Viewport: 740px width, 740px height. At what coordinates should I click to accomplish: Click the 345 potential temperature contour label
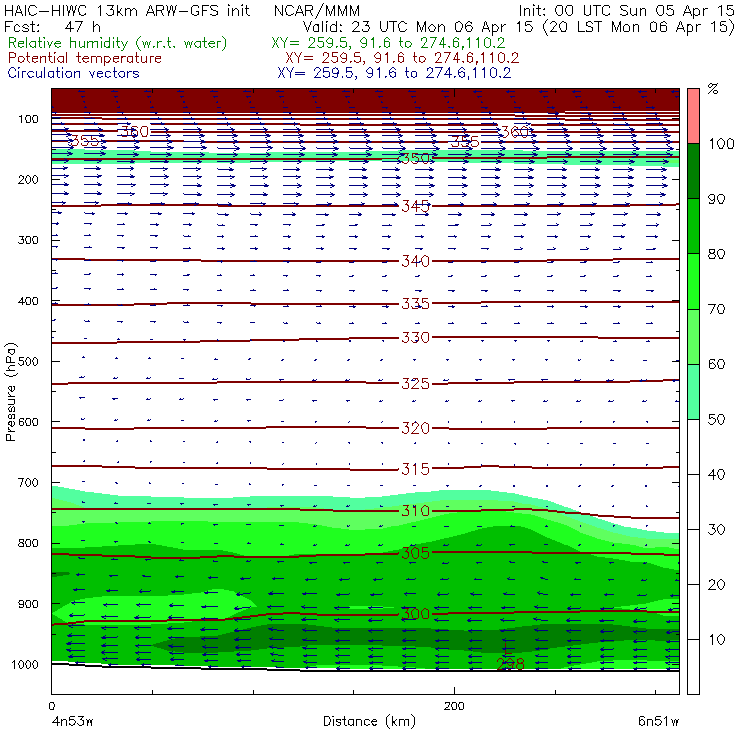tap(415, 206)
